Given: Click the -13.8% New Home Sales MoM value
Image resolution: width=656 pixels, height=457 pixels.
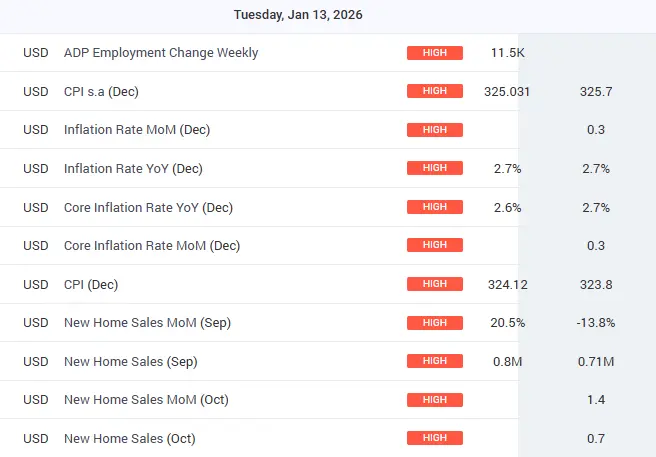Looking at the screenshot, I should 596,322.
